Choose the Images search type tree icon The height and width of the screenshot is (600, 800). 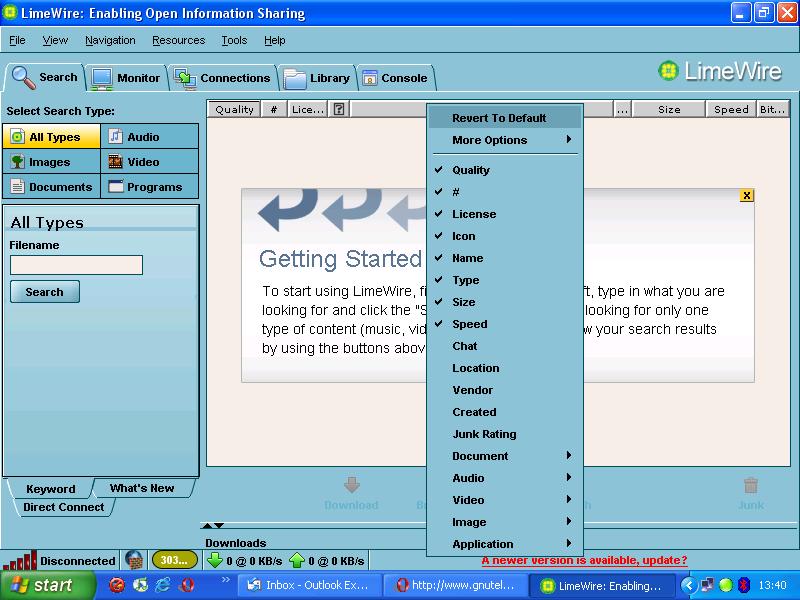tap(17, 162)
